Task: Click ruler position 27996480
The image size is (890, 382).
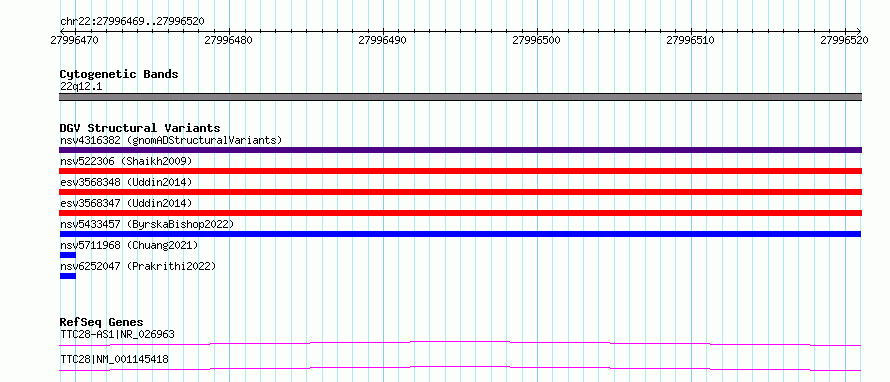Action: [x=229, y=40]
